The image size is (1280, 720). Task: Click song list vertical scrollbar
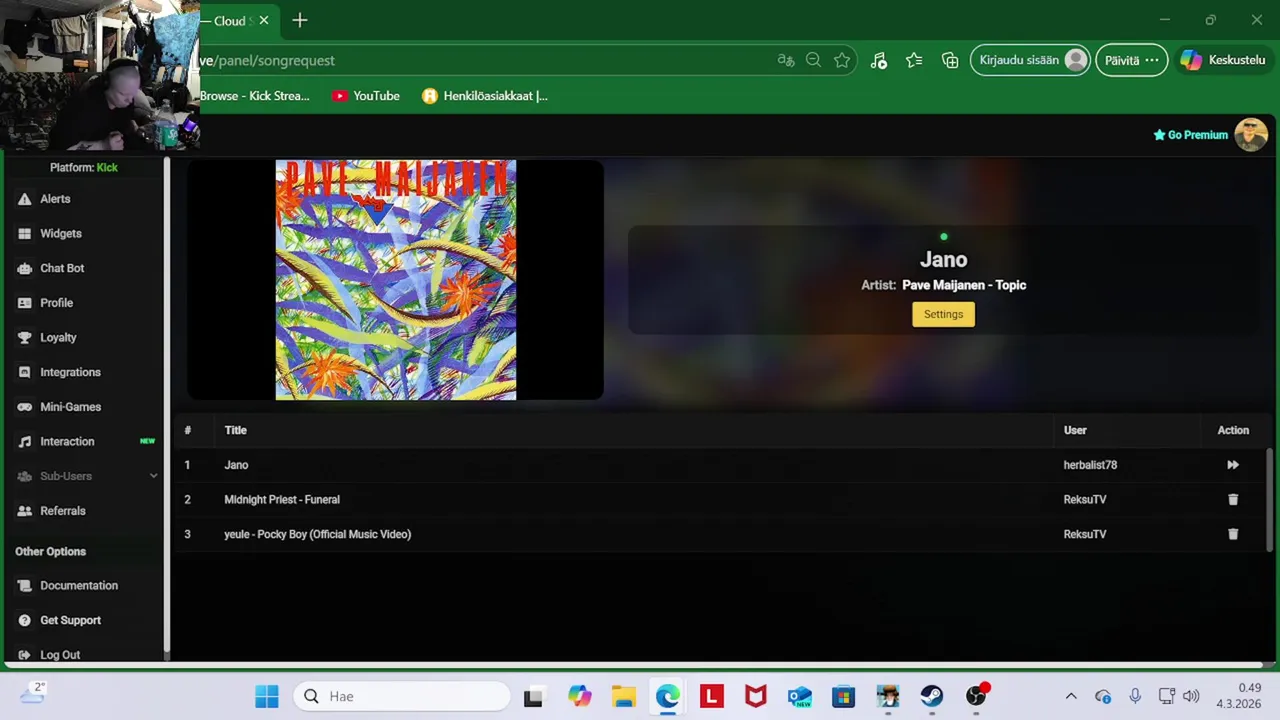1270,498
